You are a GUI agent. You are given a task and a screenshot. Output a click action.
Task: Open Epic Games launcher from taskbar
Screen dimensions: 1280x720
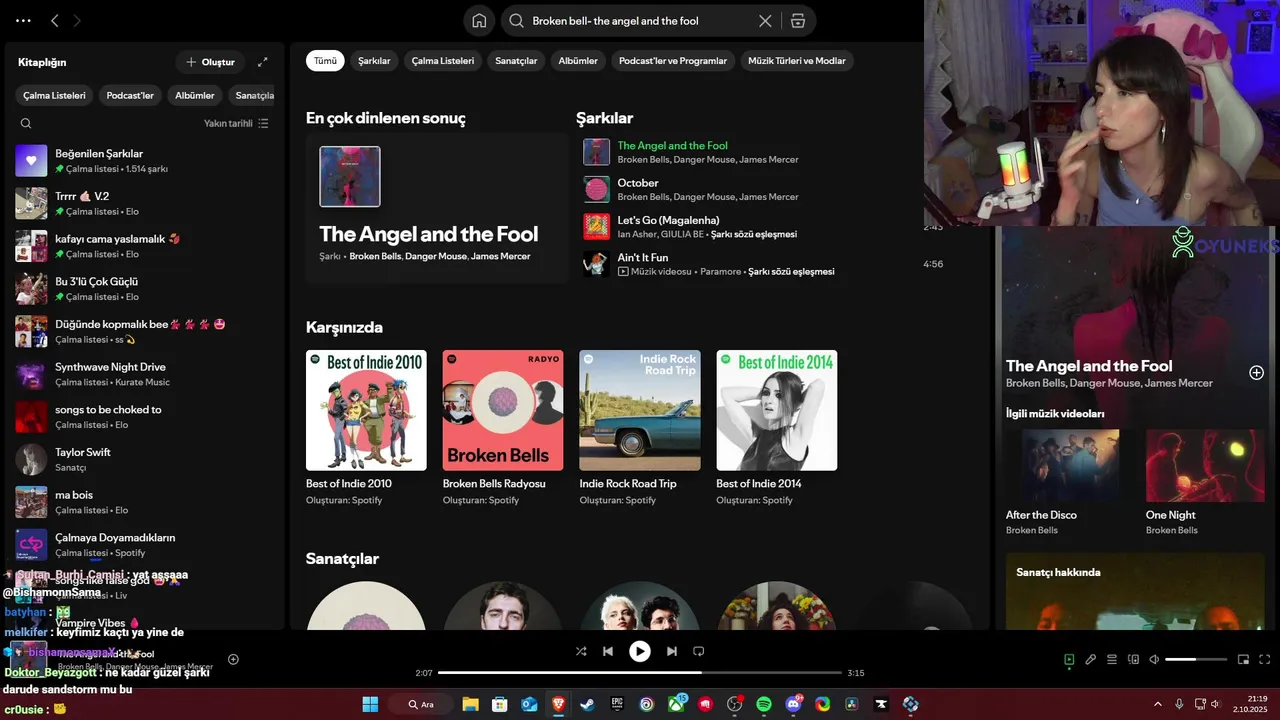[x=617, y=704]
